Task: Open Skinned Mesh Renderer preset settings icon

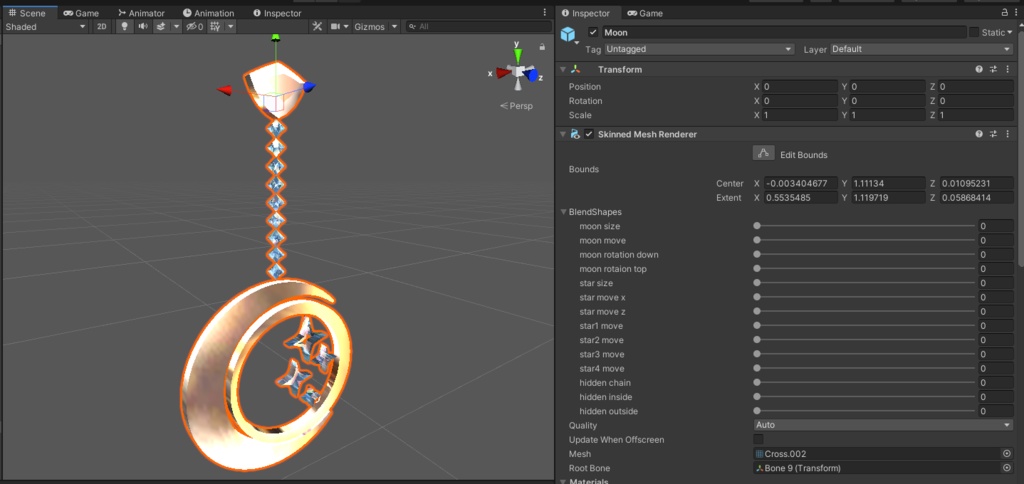Action: (x=993, y=134)
